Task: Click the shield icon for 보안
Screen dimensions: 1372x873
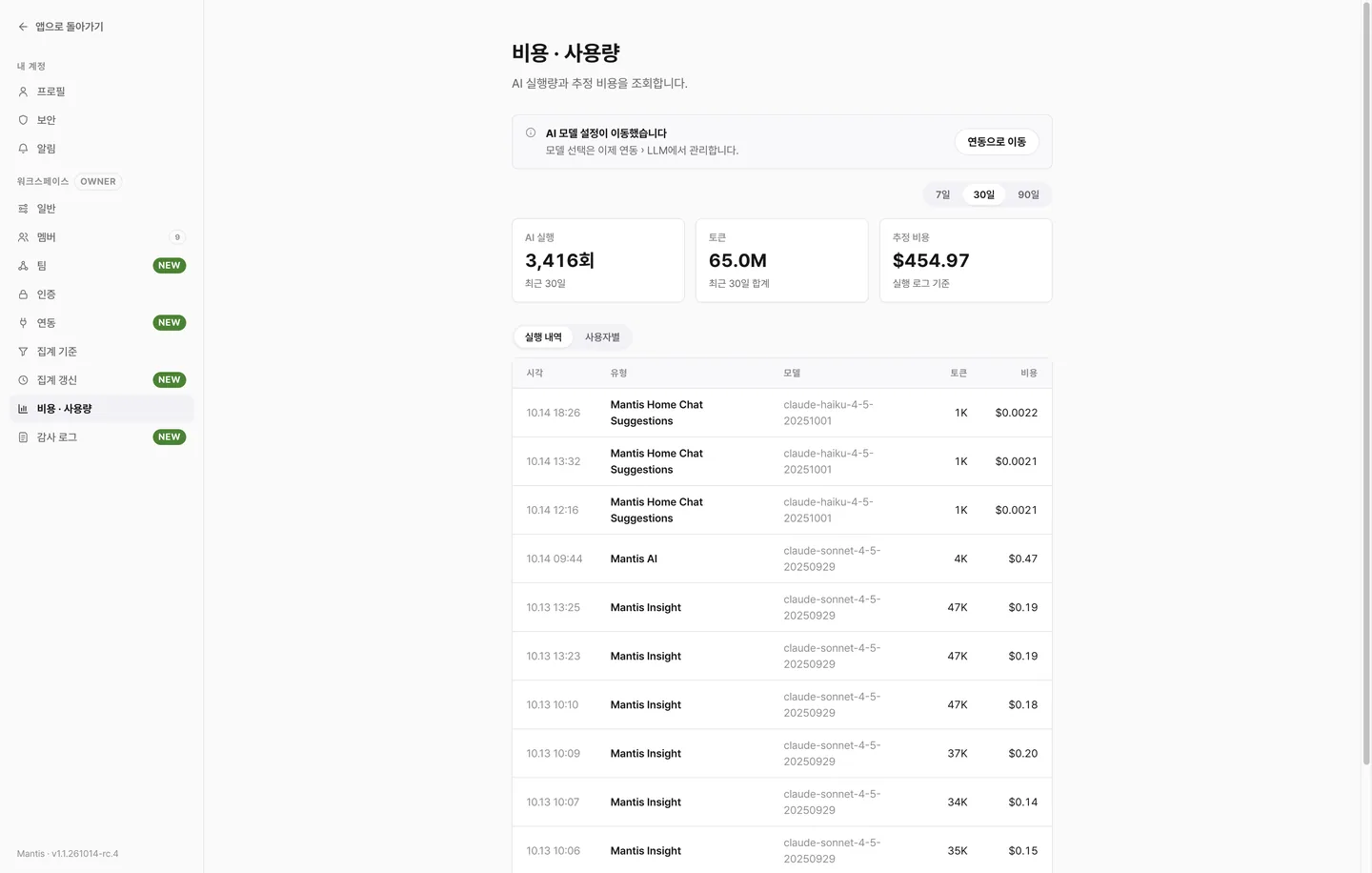Action: click(x=23, y=120)
